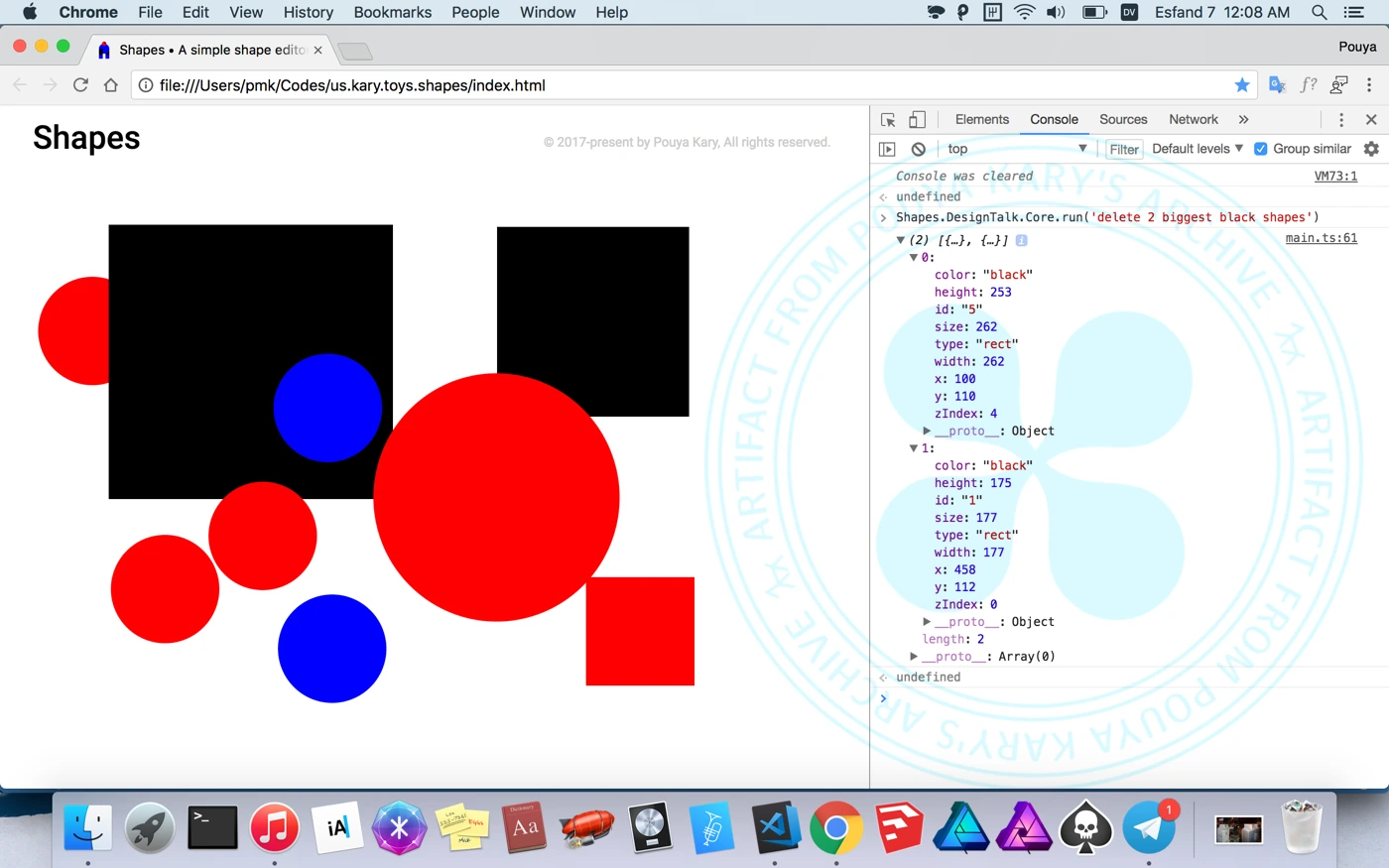The width and height of the screenshot is (1389, 868).
Task: Reload the page
Action: tap(80, 85)
